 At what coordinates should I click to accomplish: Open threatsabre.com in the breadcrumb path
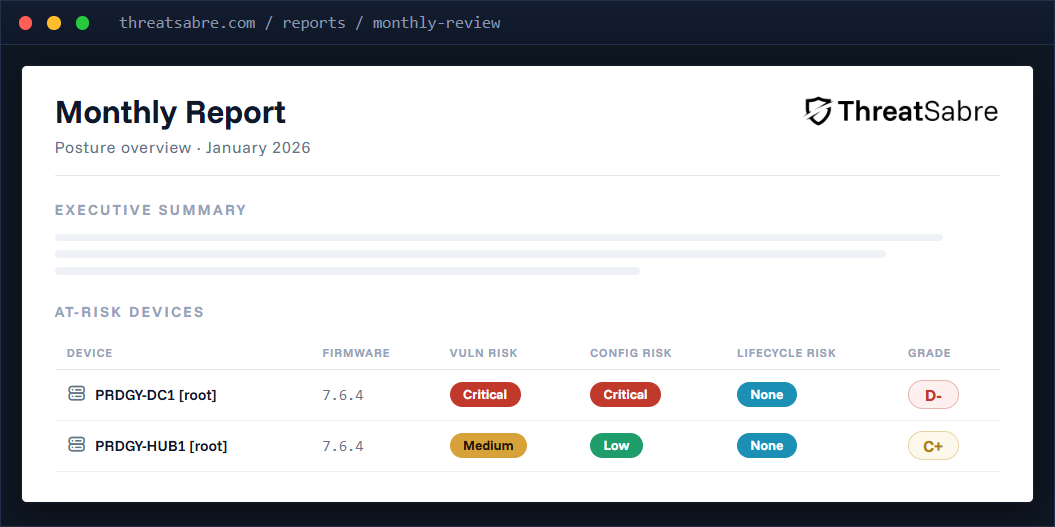(x=187, y=23)
